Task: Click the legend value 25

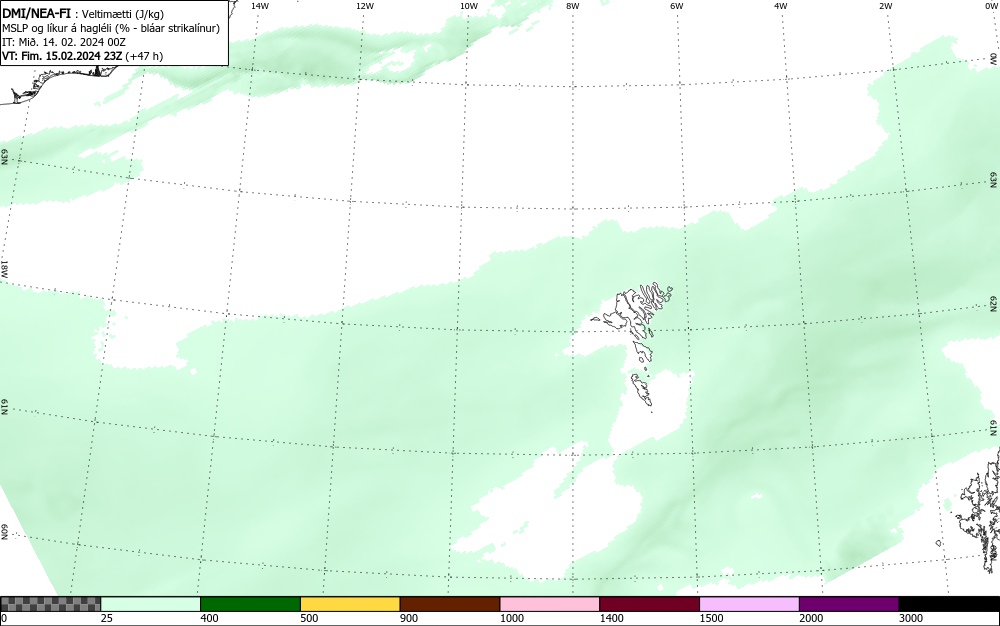Action: pos(107,618)
